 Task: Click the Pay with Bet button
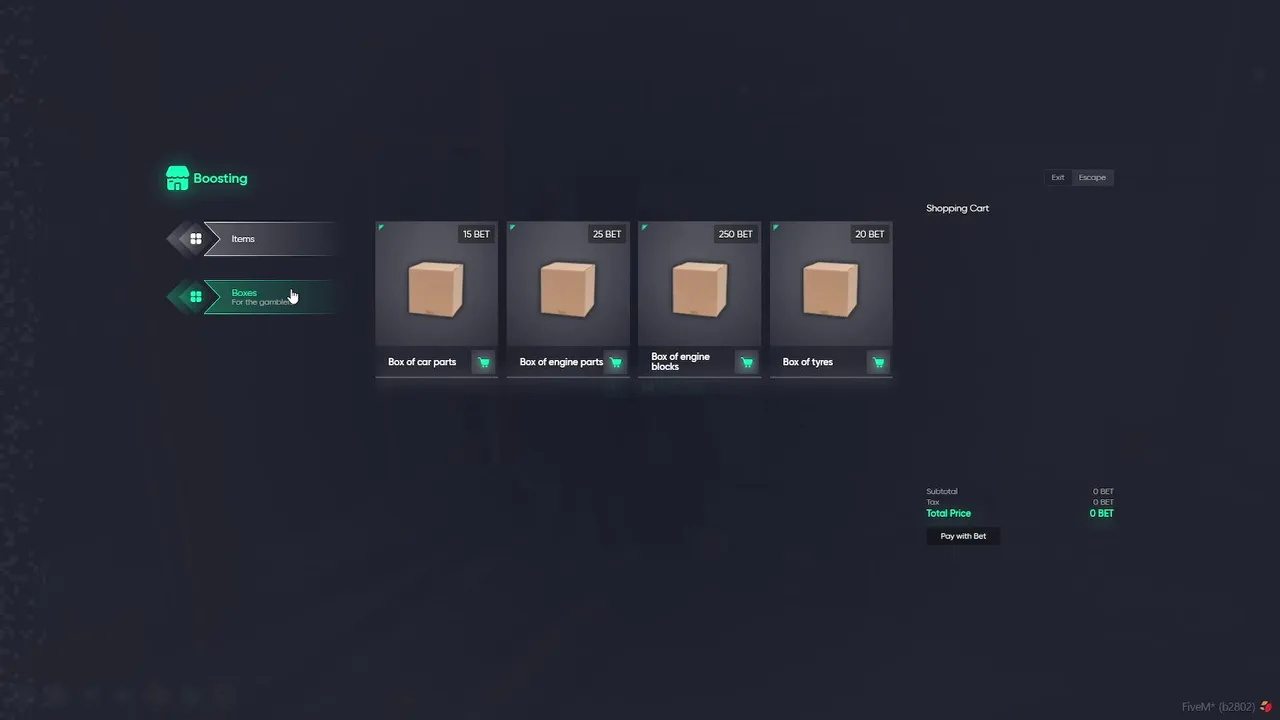(963, 536)
